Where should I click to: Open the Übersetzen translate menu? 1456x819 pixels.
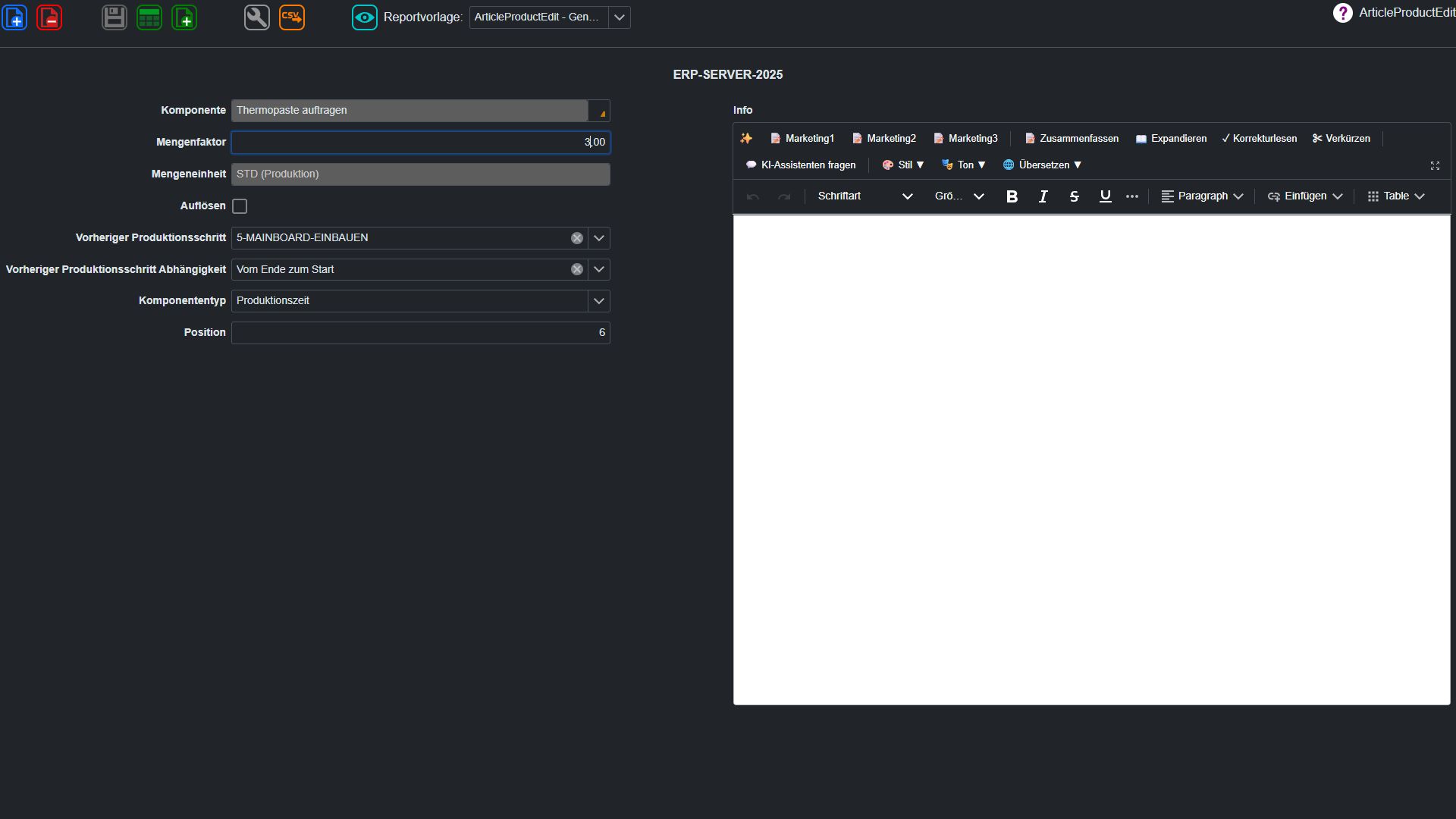point(1042,165)
